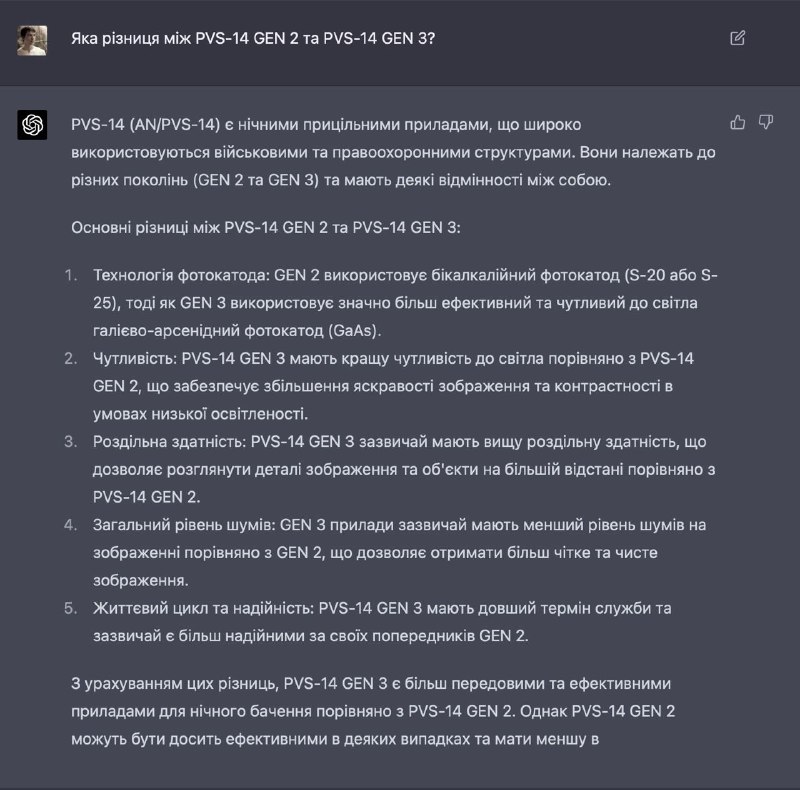Screen dimensions: 800x790
Task: Give the response a thumbs up
Action: [x=737, y=122]
